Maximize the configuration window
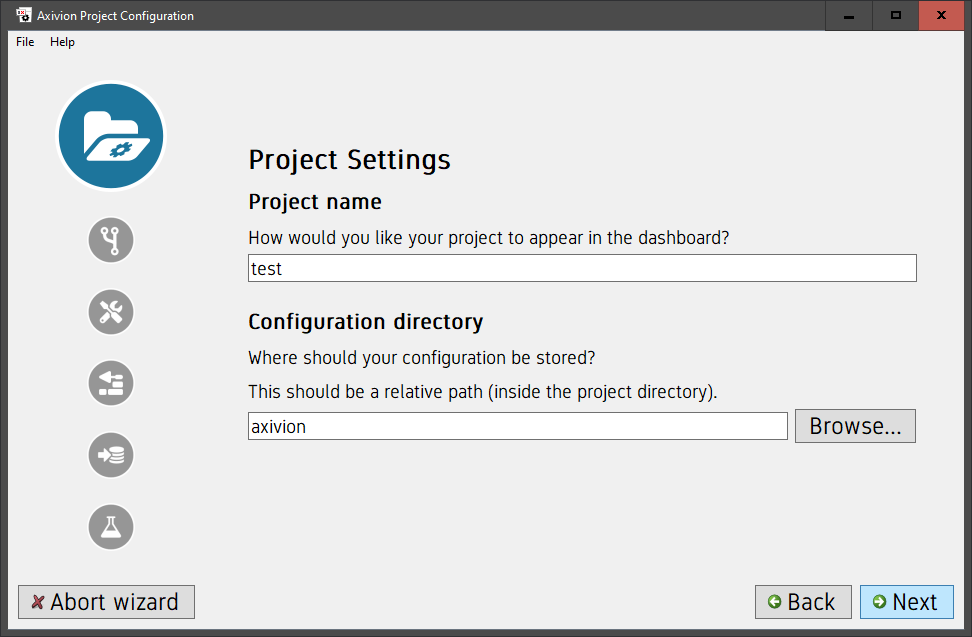The image size is (972, 637). [x=896, y=15]
